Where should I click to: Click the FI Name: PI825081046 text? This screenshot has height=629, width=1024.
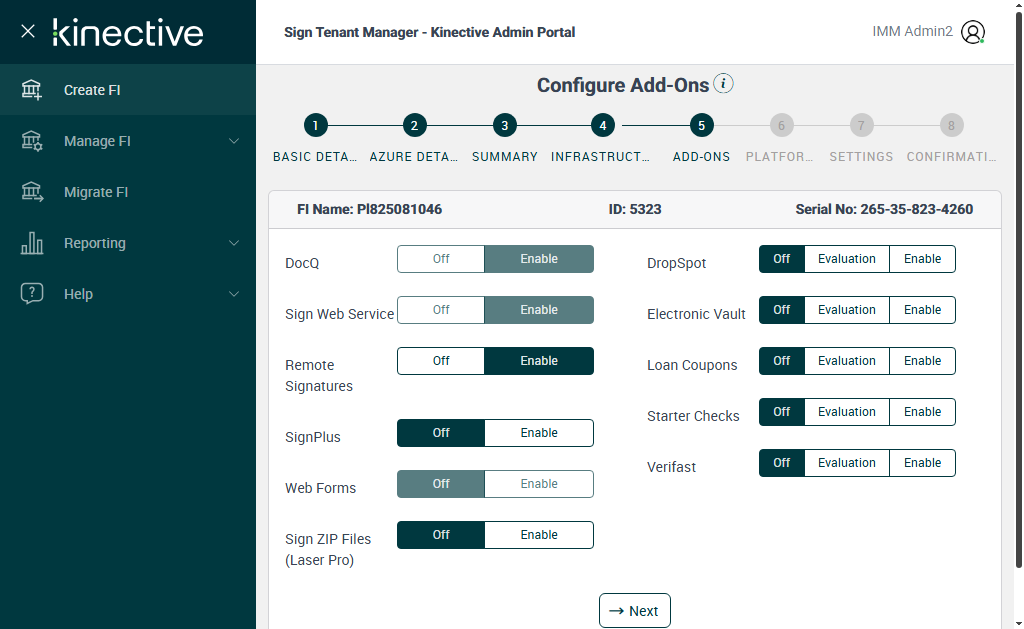point(370,209)
